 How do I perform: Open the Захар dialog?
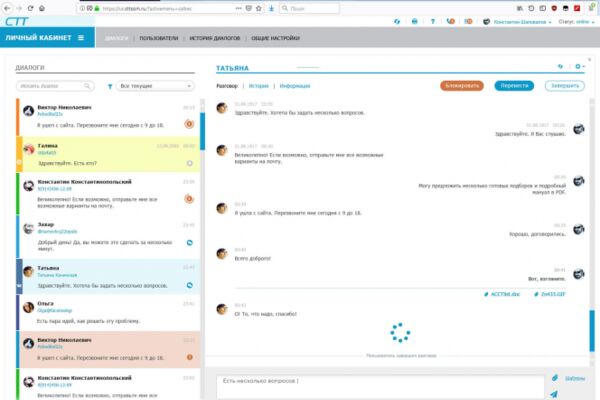[x=109, y=237]
